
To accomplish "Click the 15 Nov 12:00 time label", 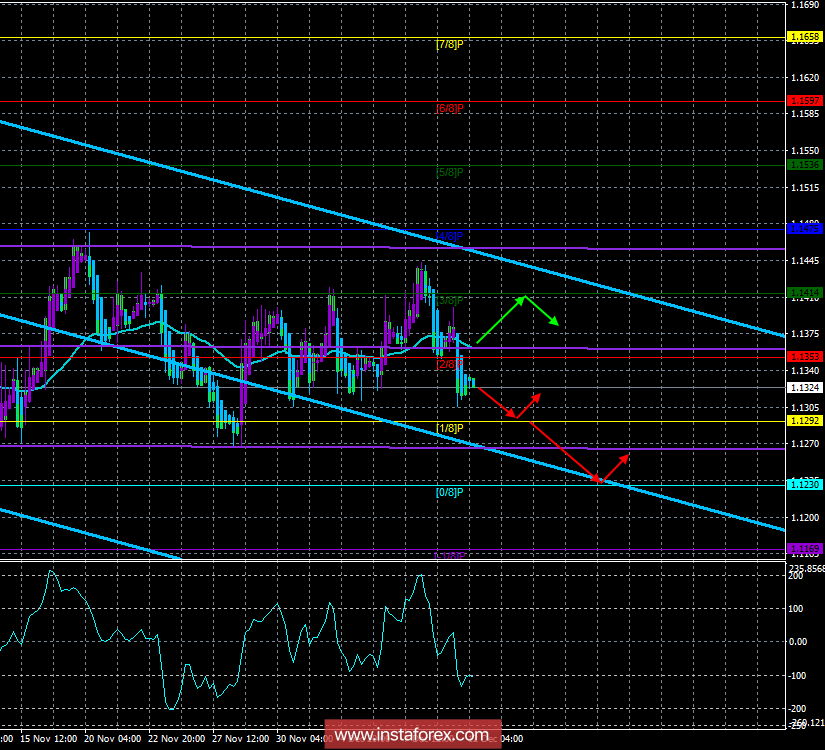I will [x=49, y=740].
